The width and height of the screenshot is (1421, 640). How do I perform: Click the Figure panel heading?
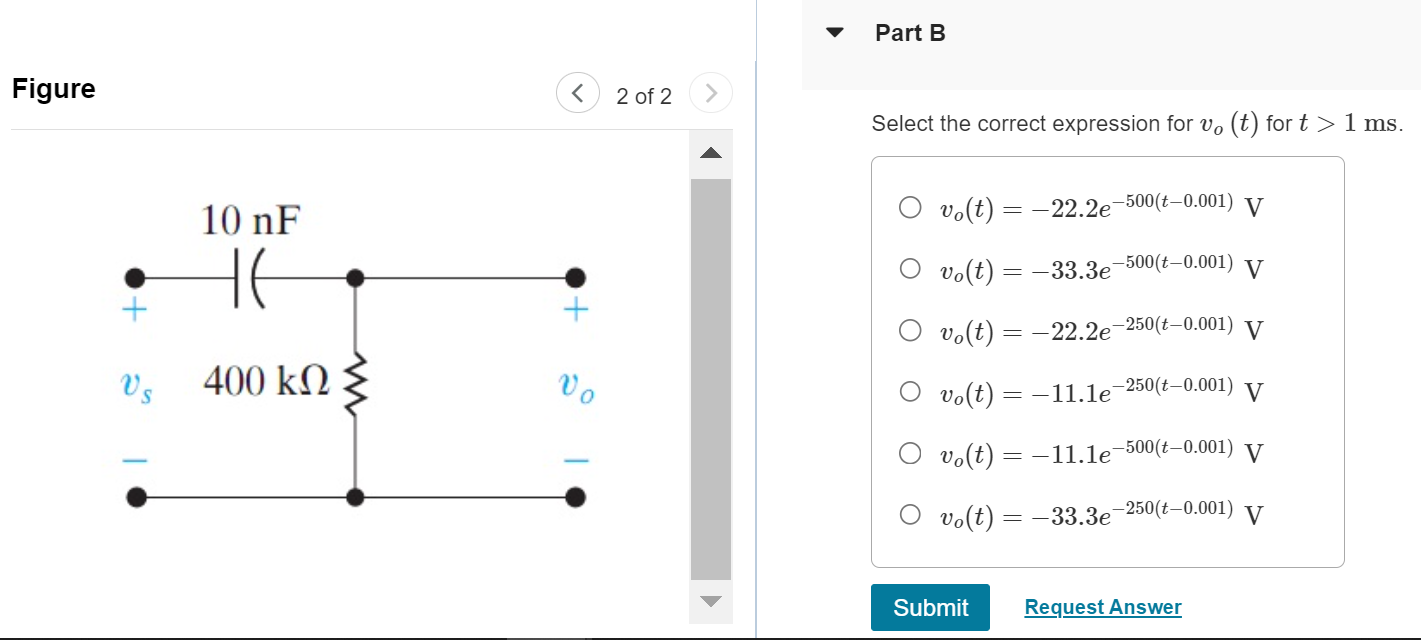(x=53, y=89)
